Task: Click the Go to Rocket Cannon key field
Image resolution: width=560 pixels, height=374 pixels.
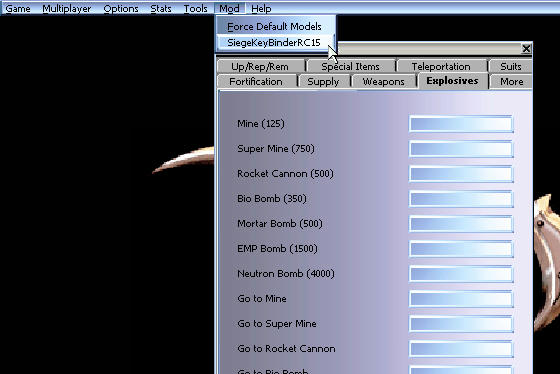Action: click(461, 349)
